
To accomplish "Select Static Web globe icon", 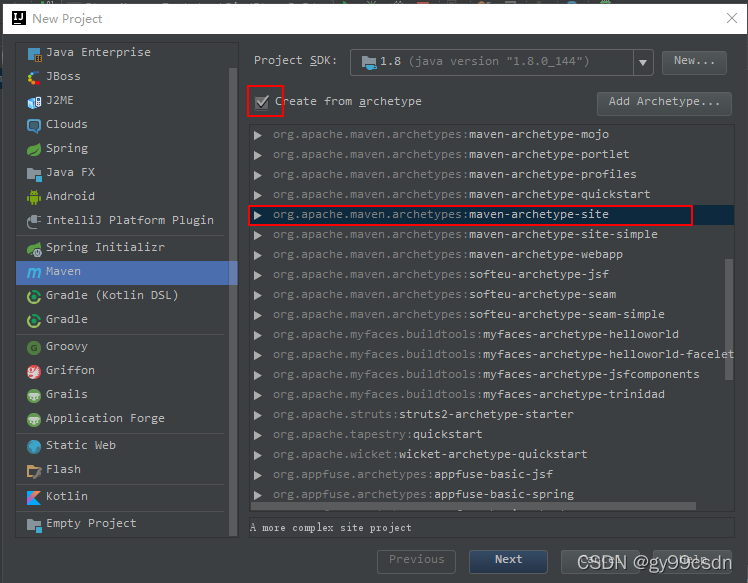I will pos(34,447).
